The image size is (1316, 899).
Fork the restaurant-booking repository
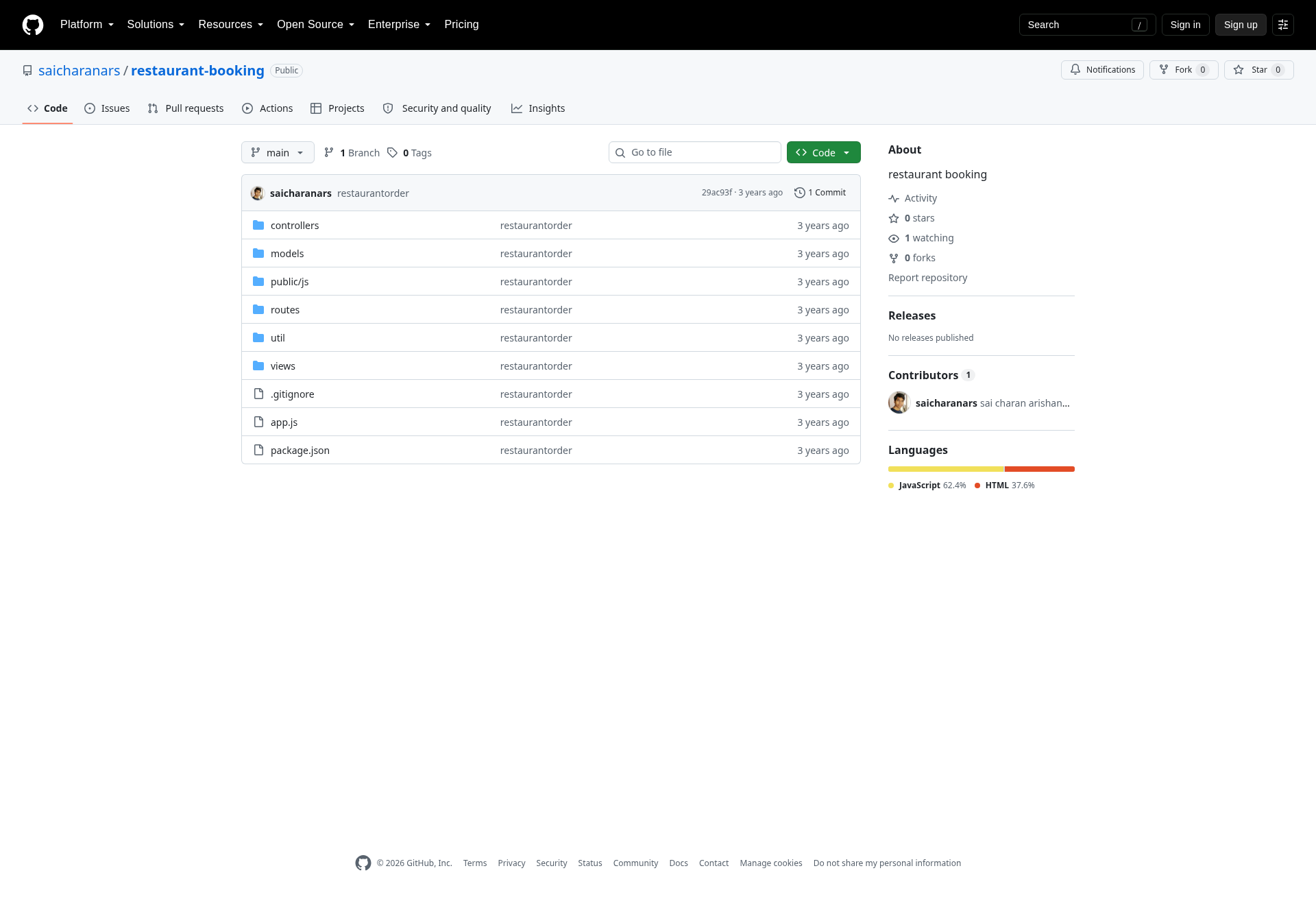coord(1184,70)
